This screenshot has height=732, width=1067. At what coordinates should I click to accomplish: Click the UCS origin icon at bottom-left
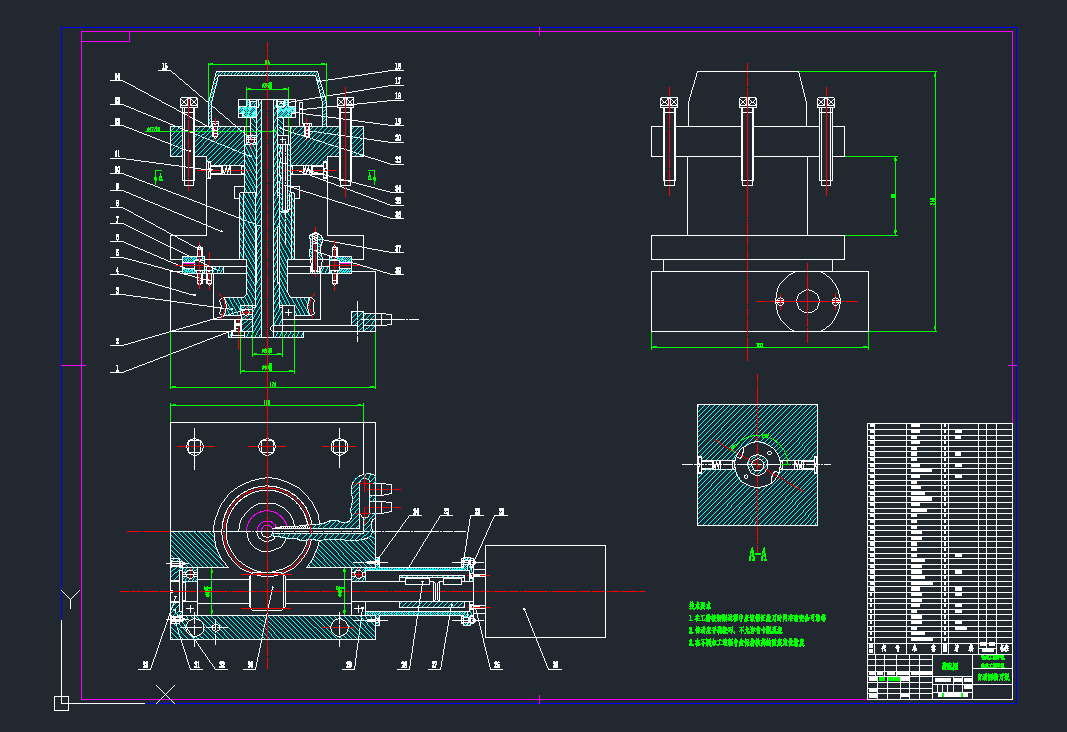coord(61,703)
